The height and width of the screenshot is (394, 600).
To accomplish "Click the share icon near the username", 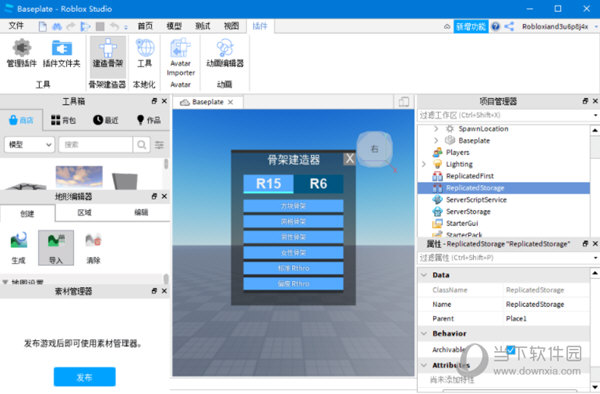I will [x=509, y=26].
